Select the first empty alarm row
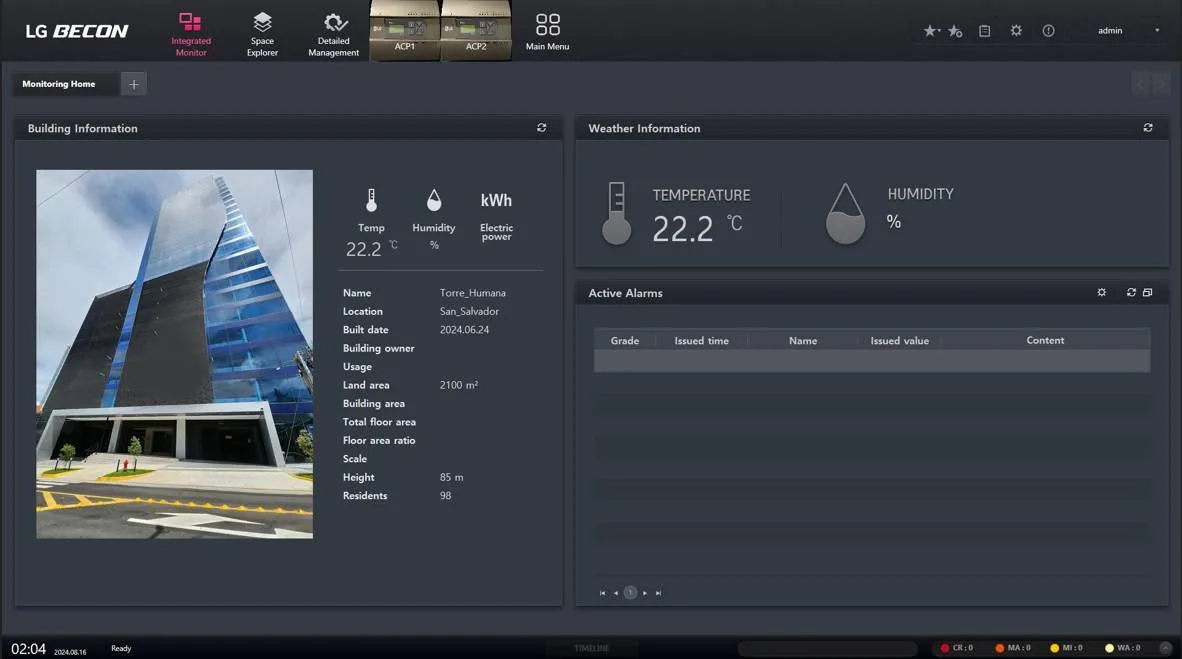 [872, 361]
